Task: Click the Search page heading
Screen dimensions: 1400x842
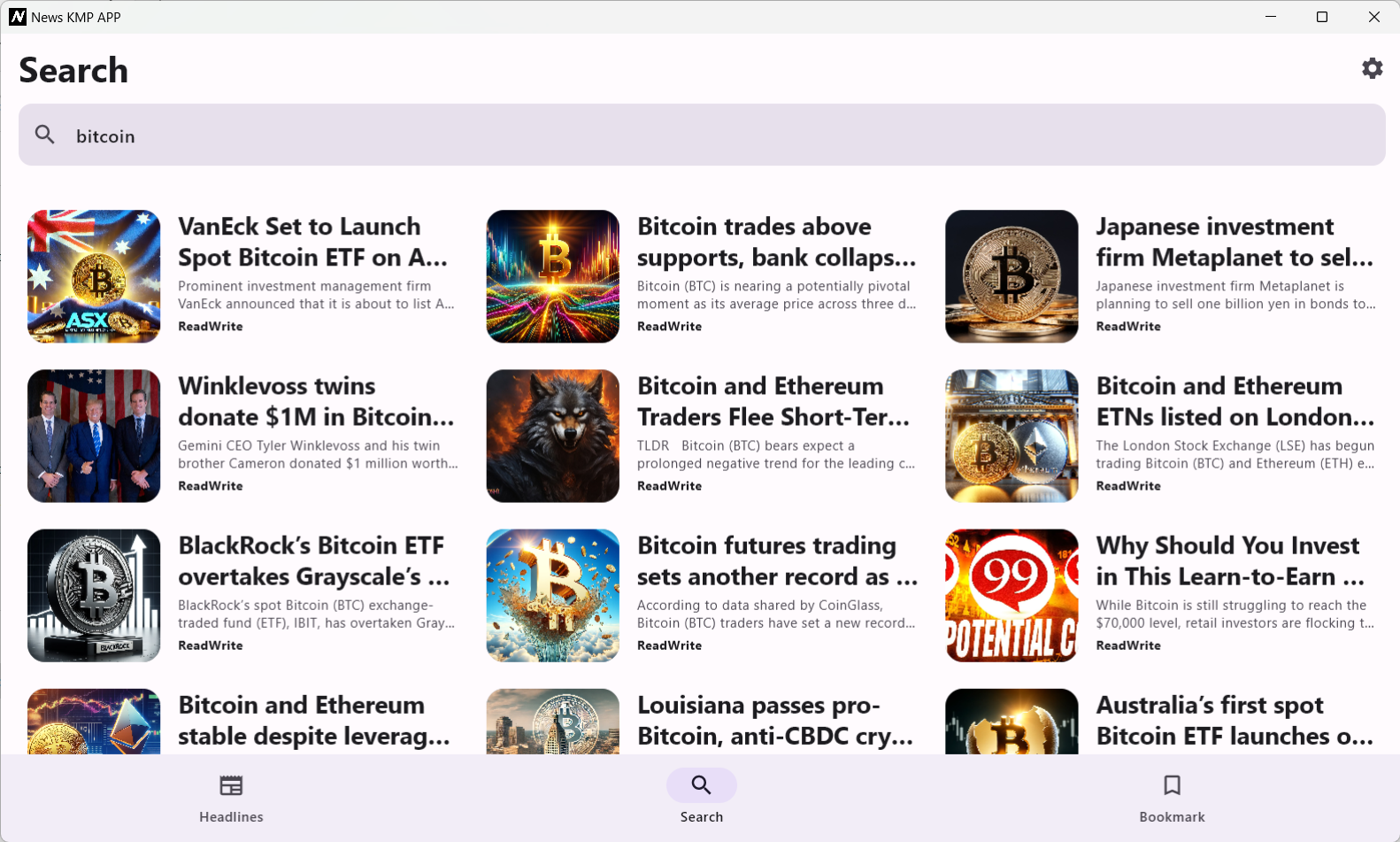Action: point(73,70)
